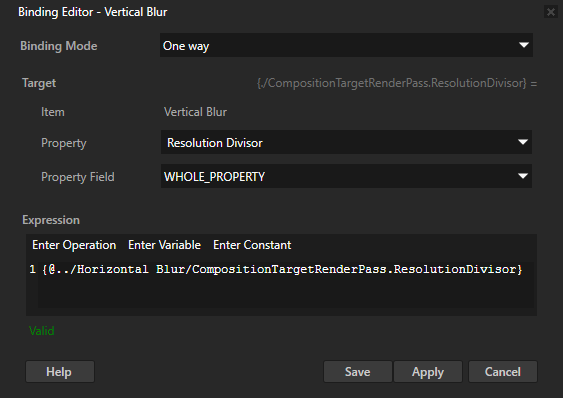The height and width of the screenshot is (398, 563).
Task: Click the Binding Mode label
Action: coord(59,46)
